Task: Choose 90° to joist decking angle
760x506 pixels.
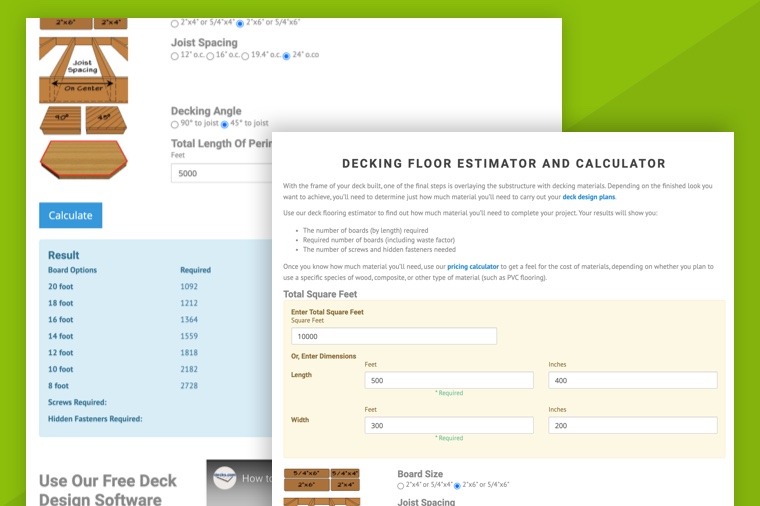Action: [x=174, y=125]
